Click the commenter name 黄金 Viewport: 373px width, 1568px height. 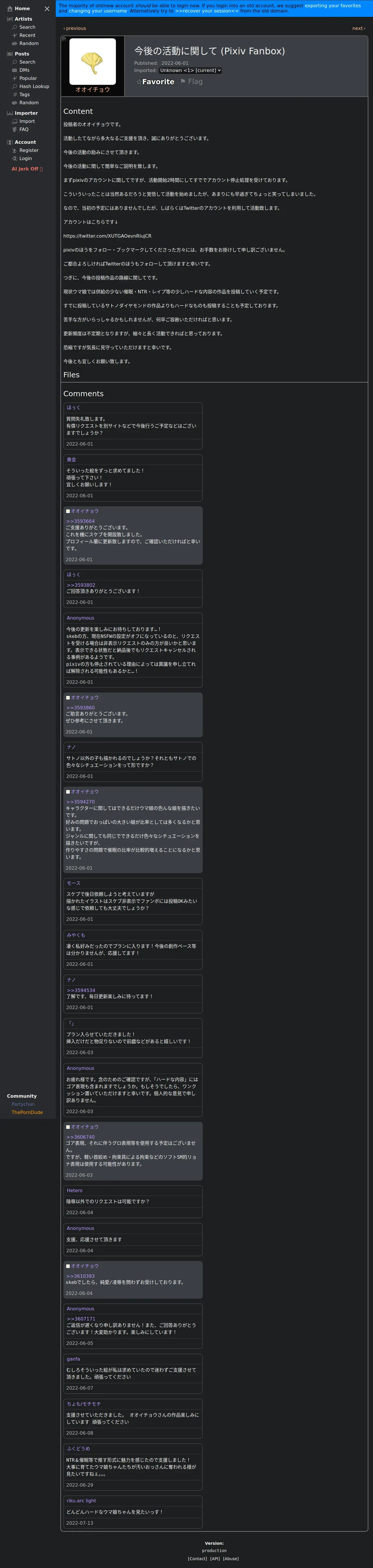pyautogui.click(x=71, y=460)
